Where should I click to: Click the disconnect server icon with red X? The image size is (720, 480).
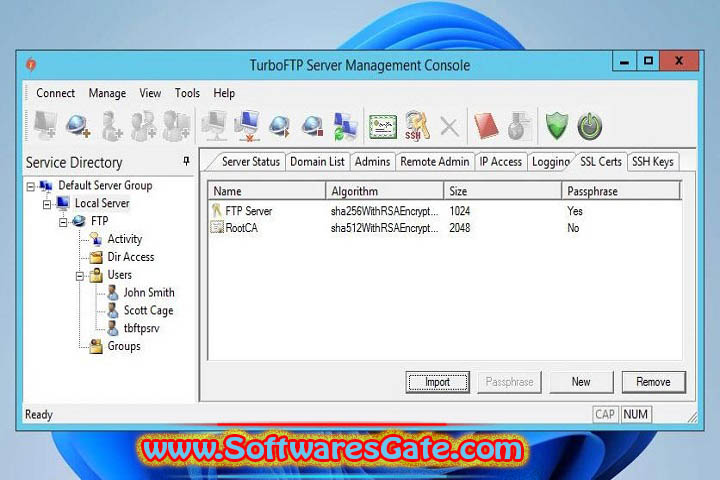[x=247, y=125]
